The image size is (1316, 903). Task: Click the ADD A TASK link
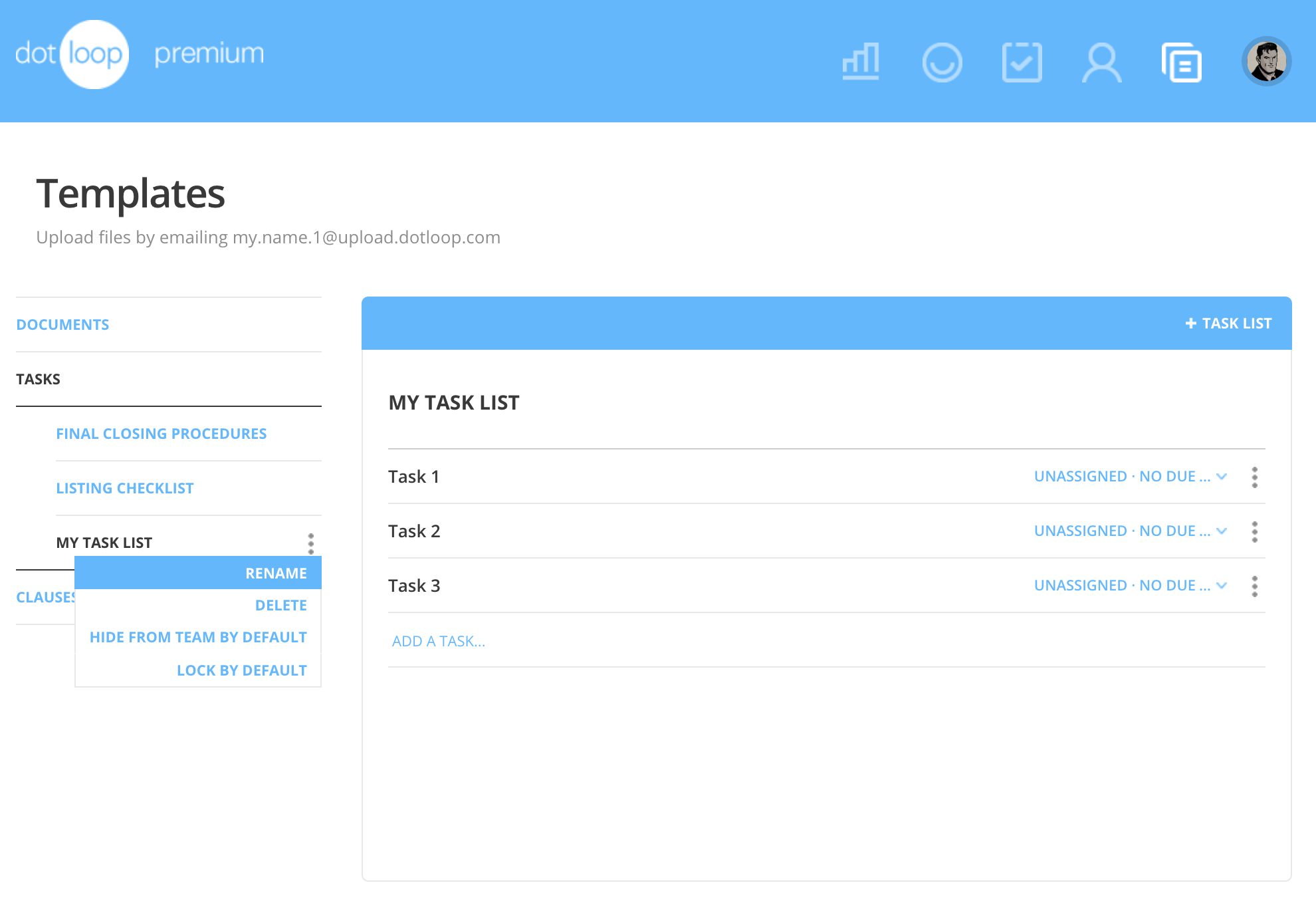pyautogui.click(x=437, y=640)
